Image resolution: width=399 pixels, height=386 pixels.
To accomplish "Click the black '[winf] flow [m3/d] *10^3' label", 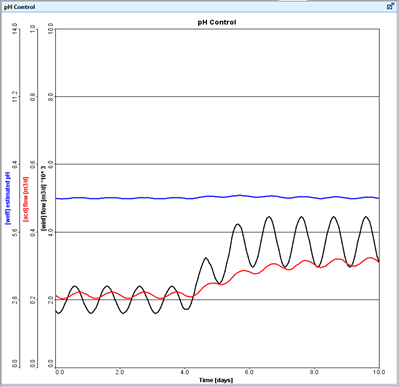I will 44,198.
